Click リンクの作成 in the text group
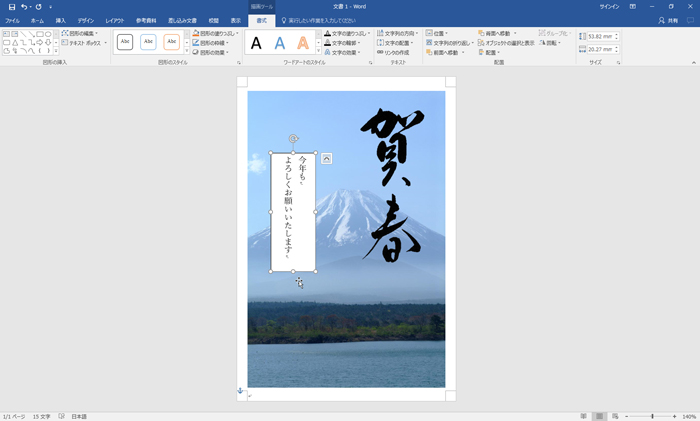This screenshot has height=421, width=700. pos(395,53)
